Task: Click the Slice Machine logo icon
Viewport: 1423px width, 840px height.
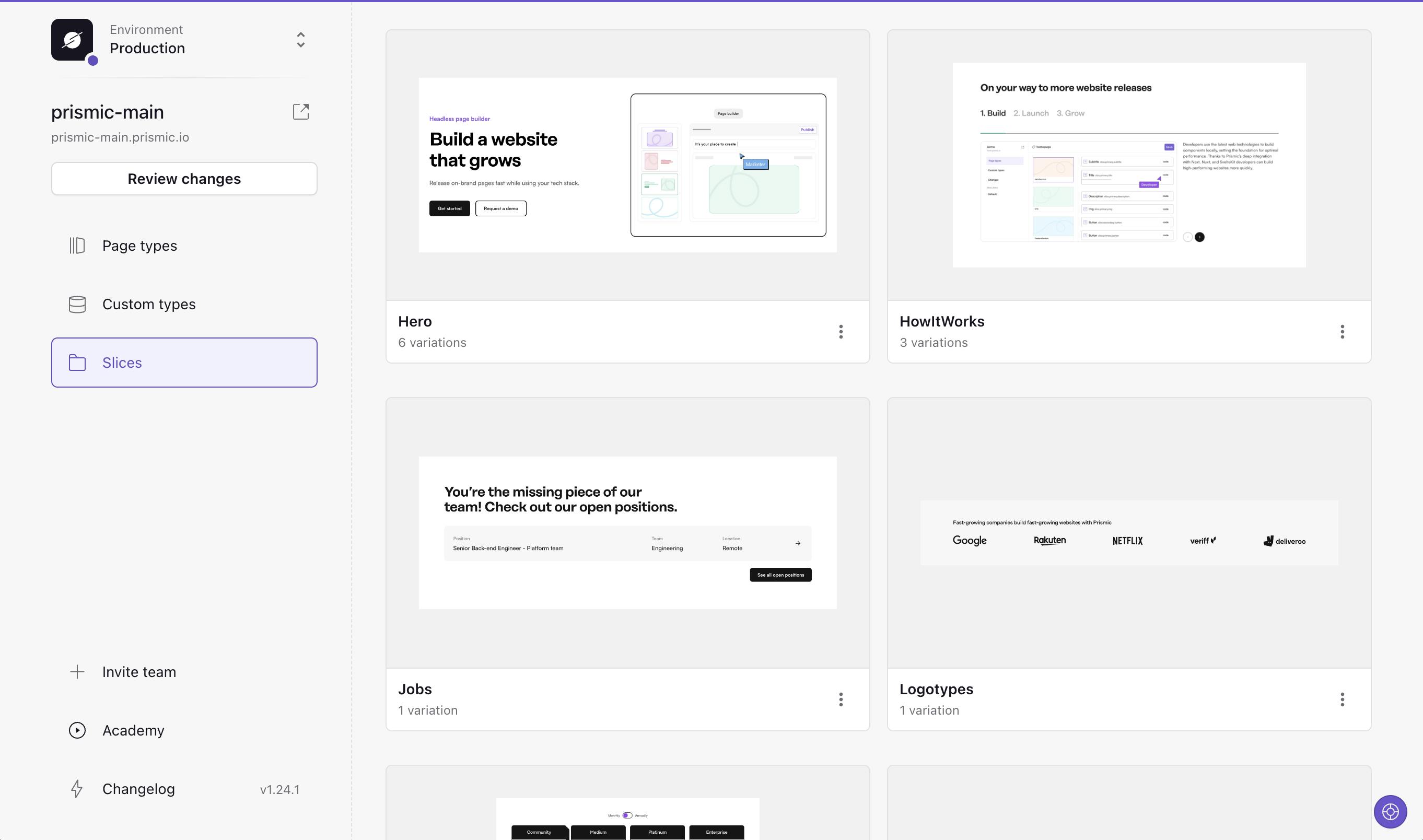Action: tap(72, 40)
